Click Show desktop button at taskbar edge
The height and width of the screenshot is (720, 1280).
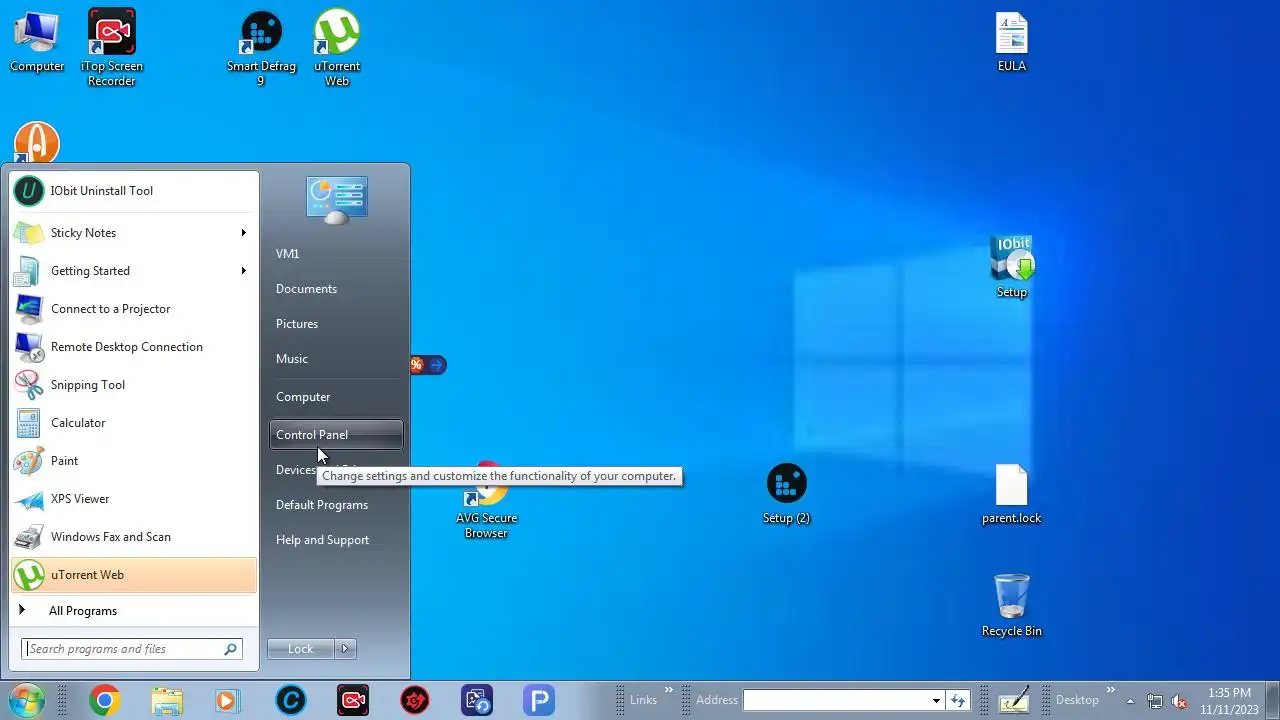click(x=1273, y=700)
